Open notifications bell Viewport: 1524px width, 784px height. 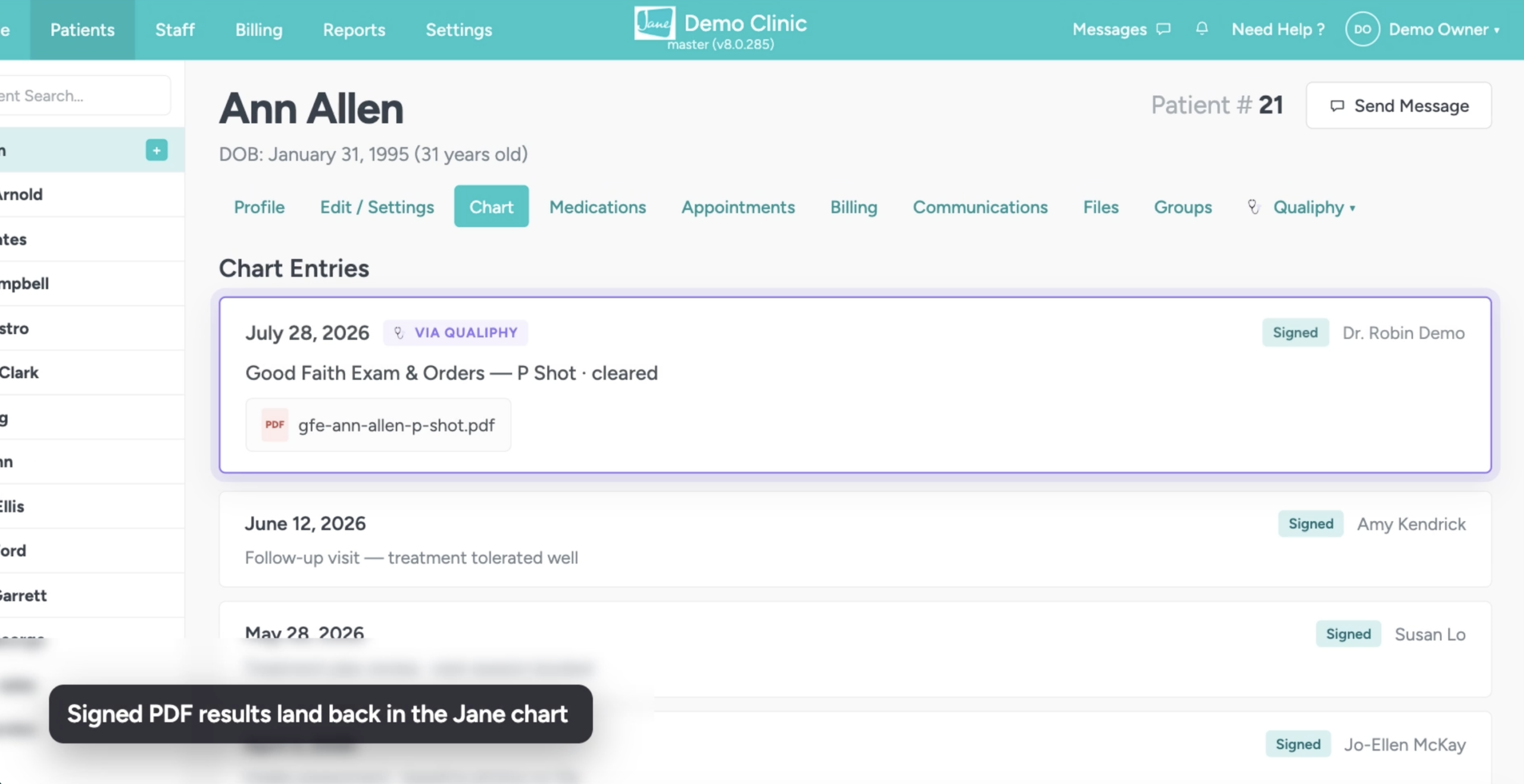tap(1202, 29)
